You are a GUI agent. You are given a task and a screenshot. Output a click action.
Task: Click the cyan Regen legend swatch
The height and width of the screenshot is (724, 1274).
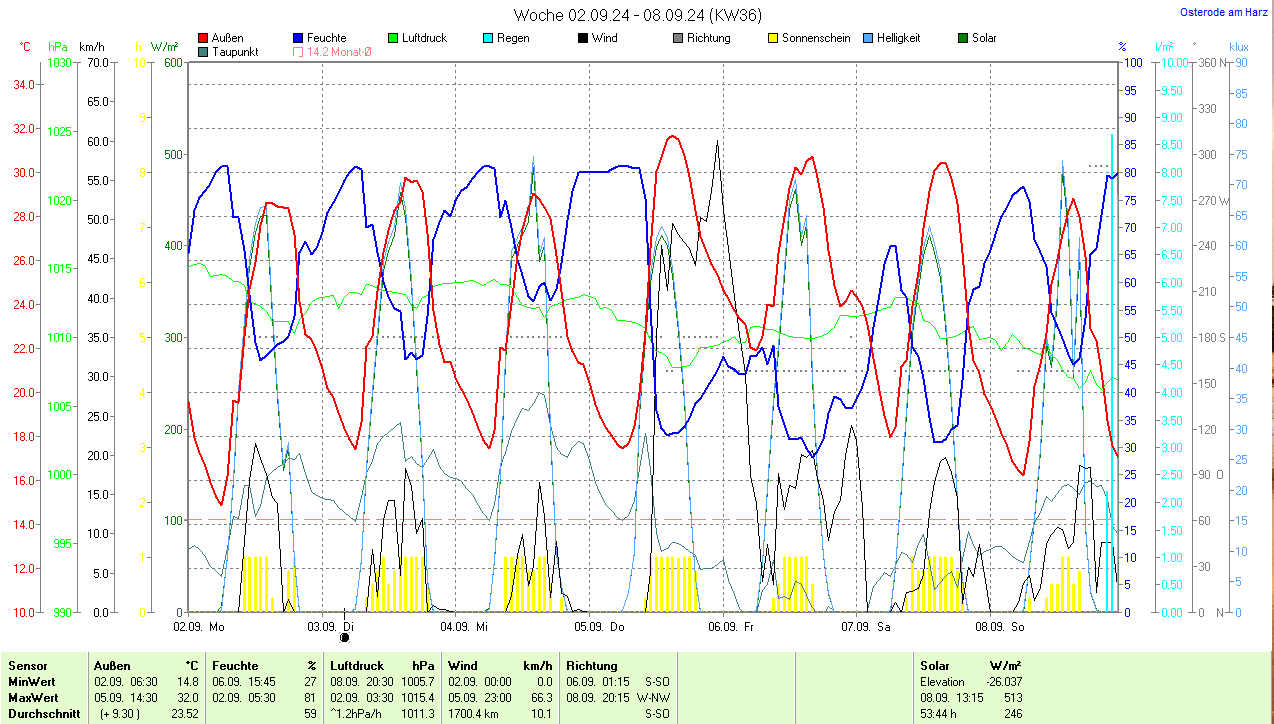tap(488, 39)
